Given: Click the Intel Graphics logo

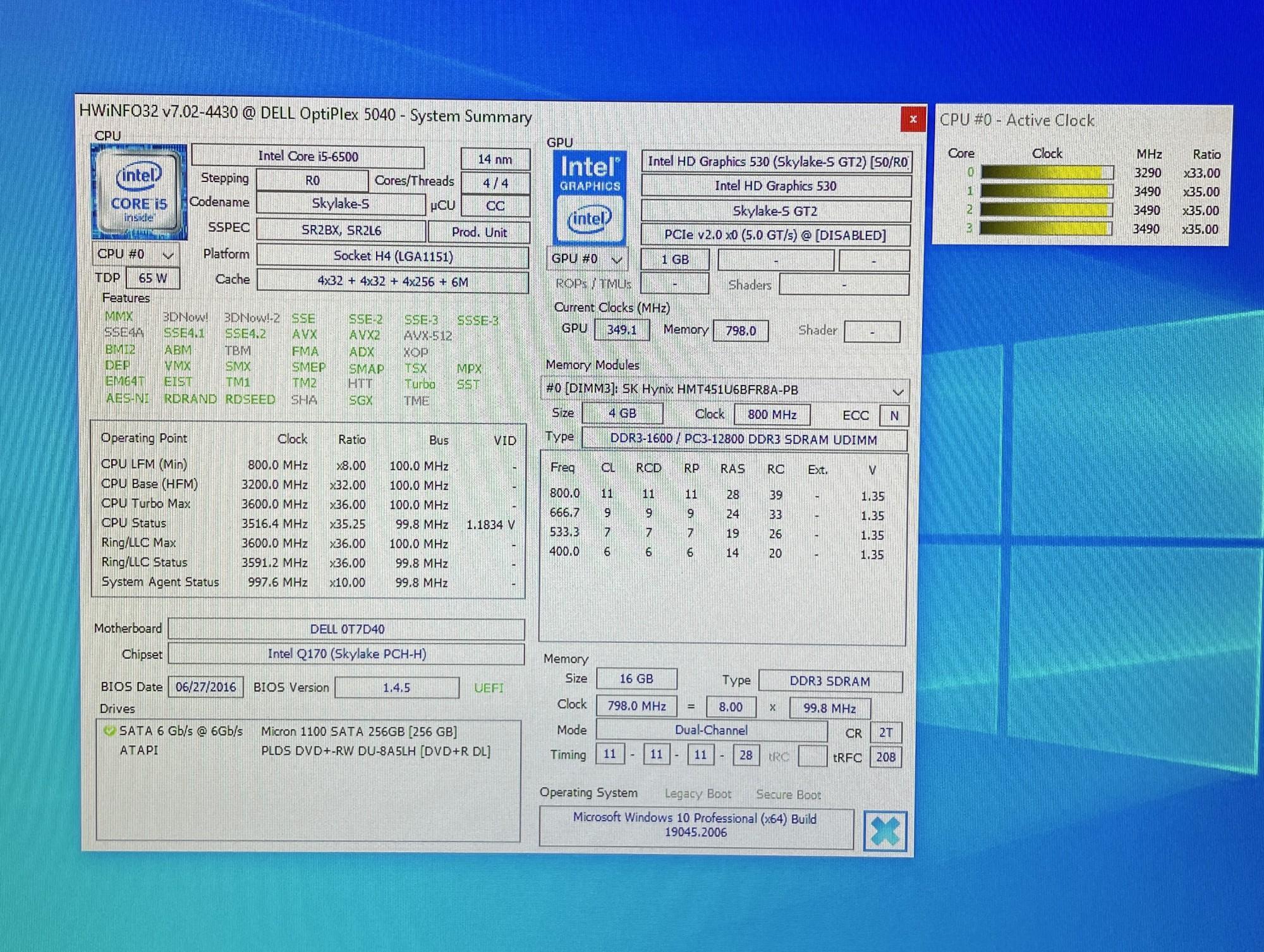Looking at the screenshot, I should pyautogui.click(x=590, y=198).
